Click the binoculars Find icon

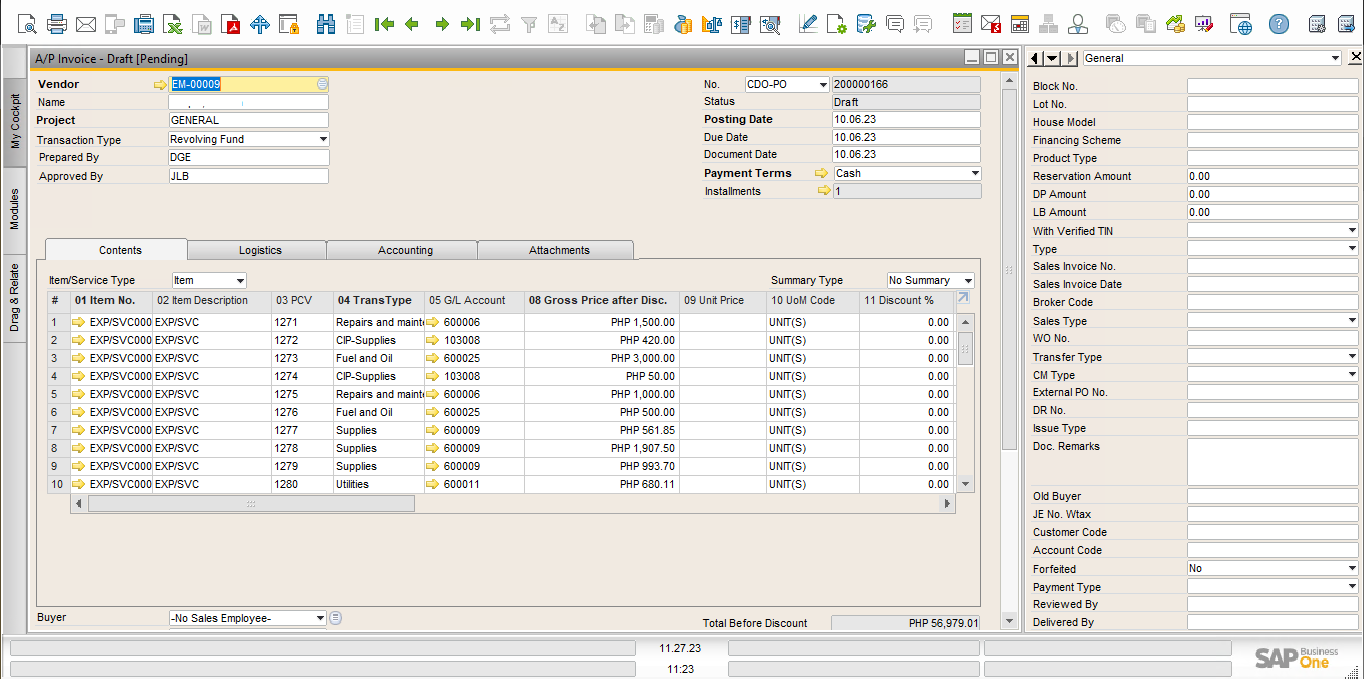[x=326, y=24]
